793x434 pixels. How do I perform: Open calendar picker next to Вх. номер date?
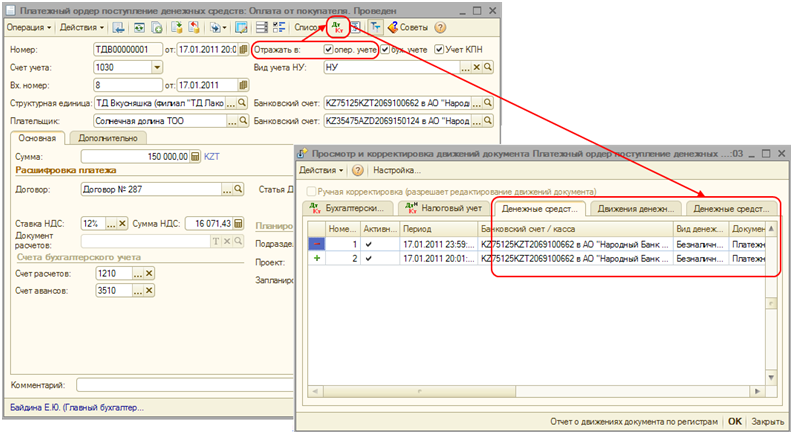[241, 85]
